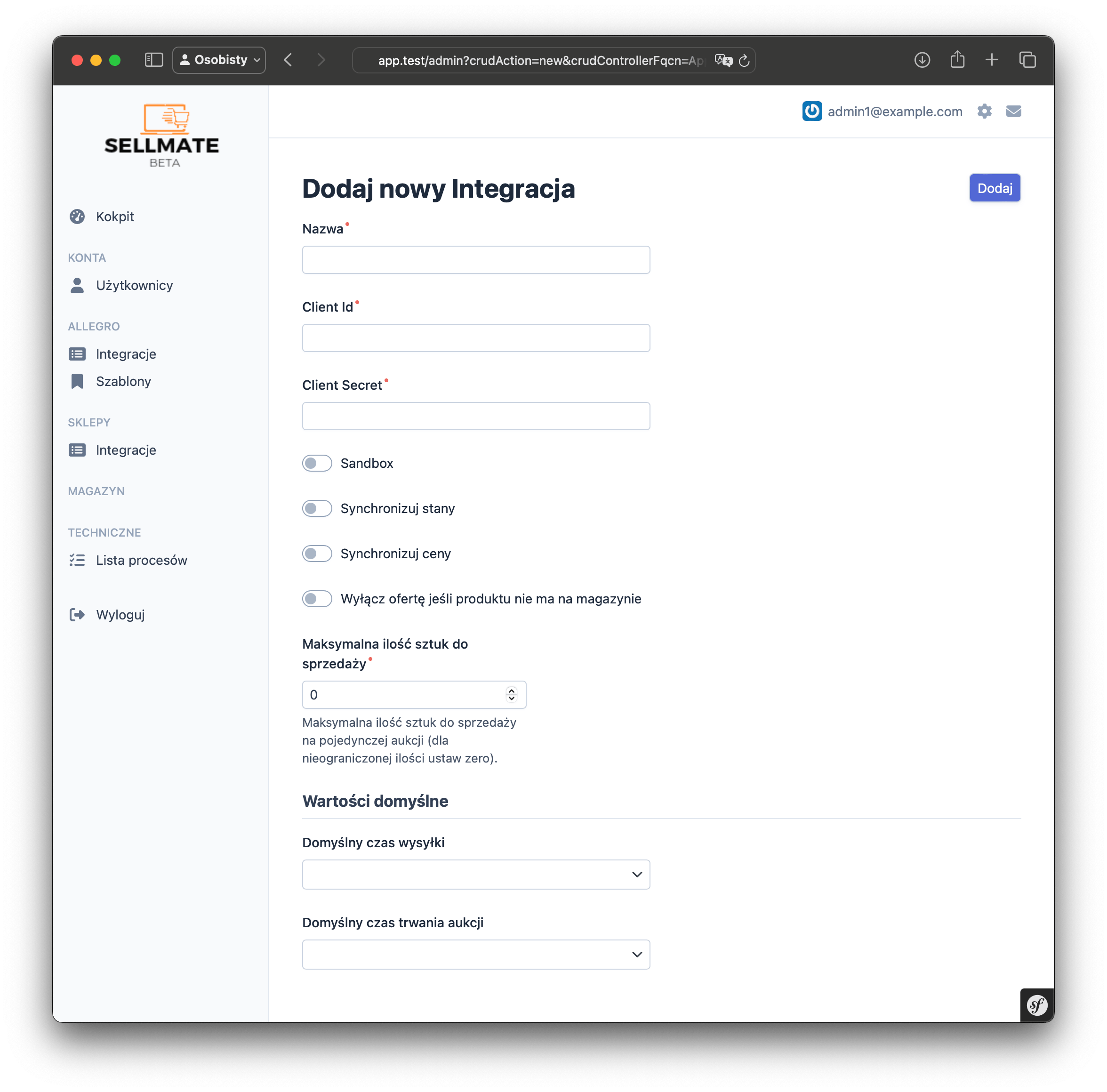
Task: Click the Client Id input field
Action: (x=475, y=338)
